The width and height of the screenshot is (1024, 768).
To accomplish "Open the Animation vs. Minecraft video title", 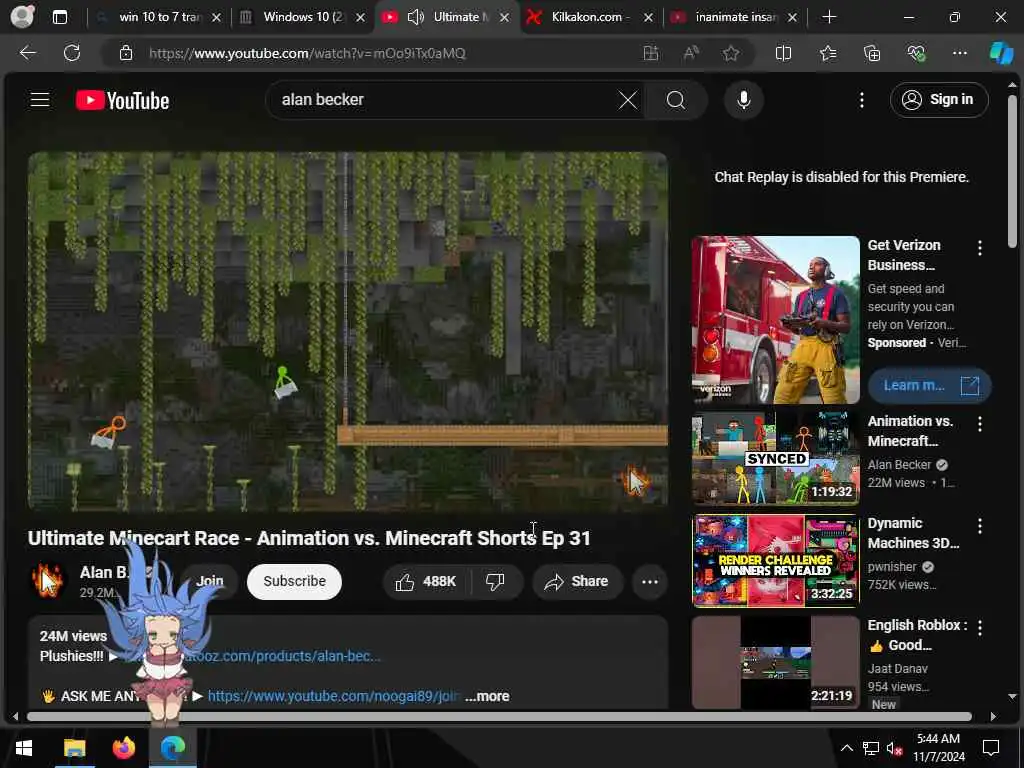I will pyautogui.click(x=910, y=431).
